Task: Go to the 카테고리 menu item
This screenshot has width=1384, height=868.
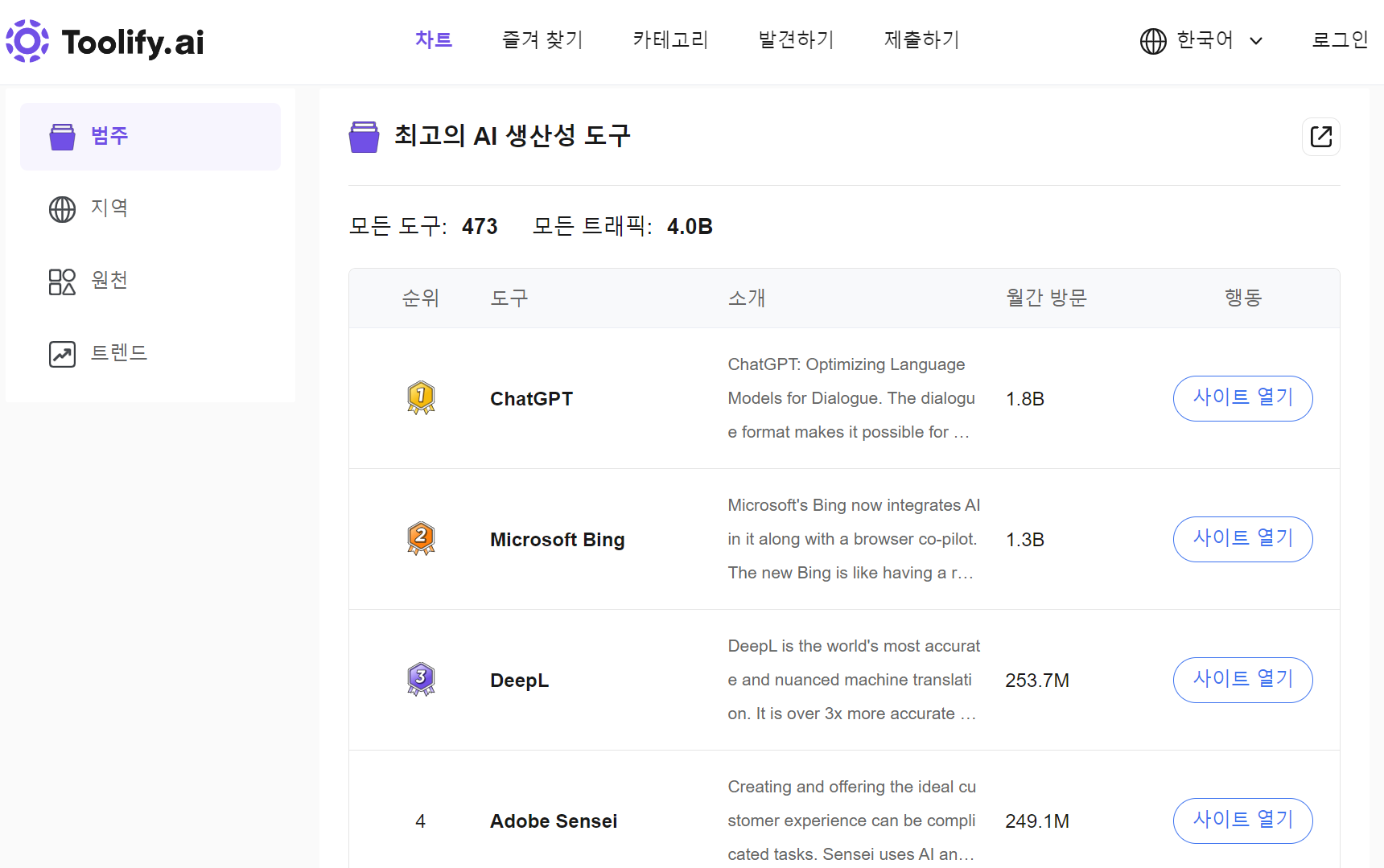Action: tap(670, 39)
